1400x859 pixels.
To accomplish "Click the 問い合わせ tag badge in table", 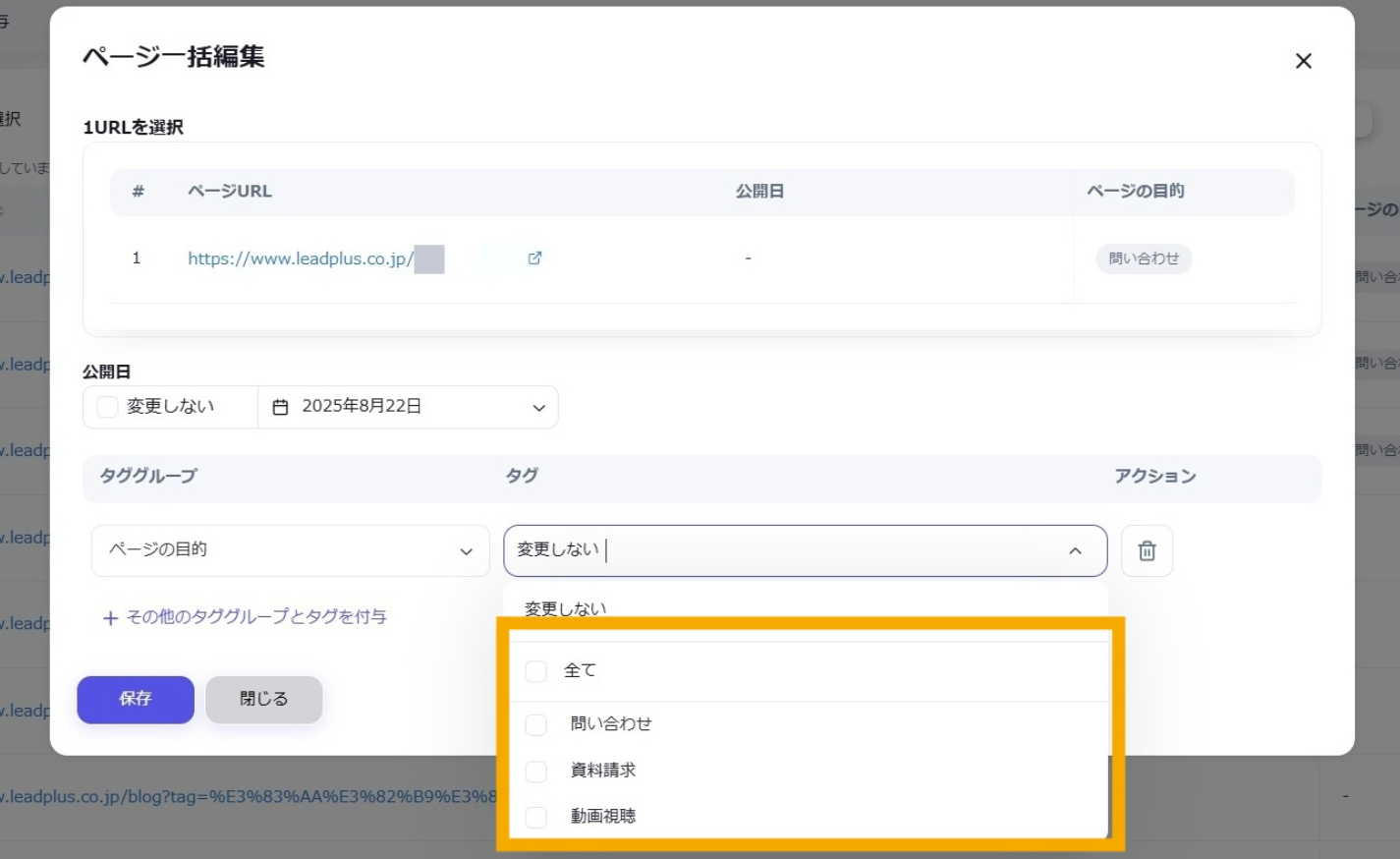I will pyautogui.click(x=1144, y=258).
